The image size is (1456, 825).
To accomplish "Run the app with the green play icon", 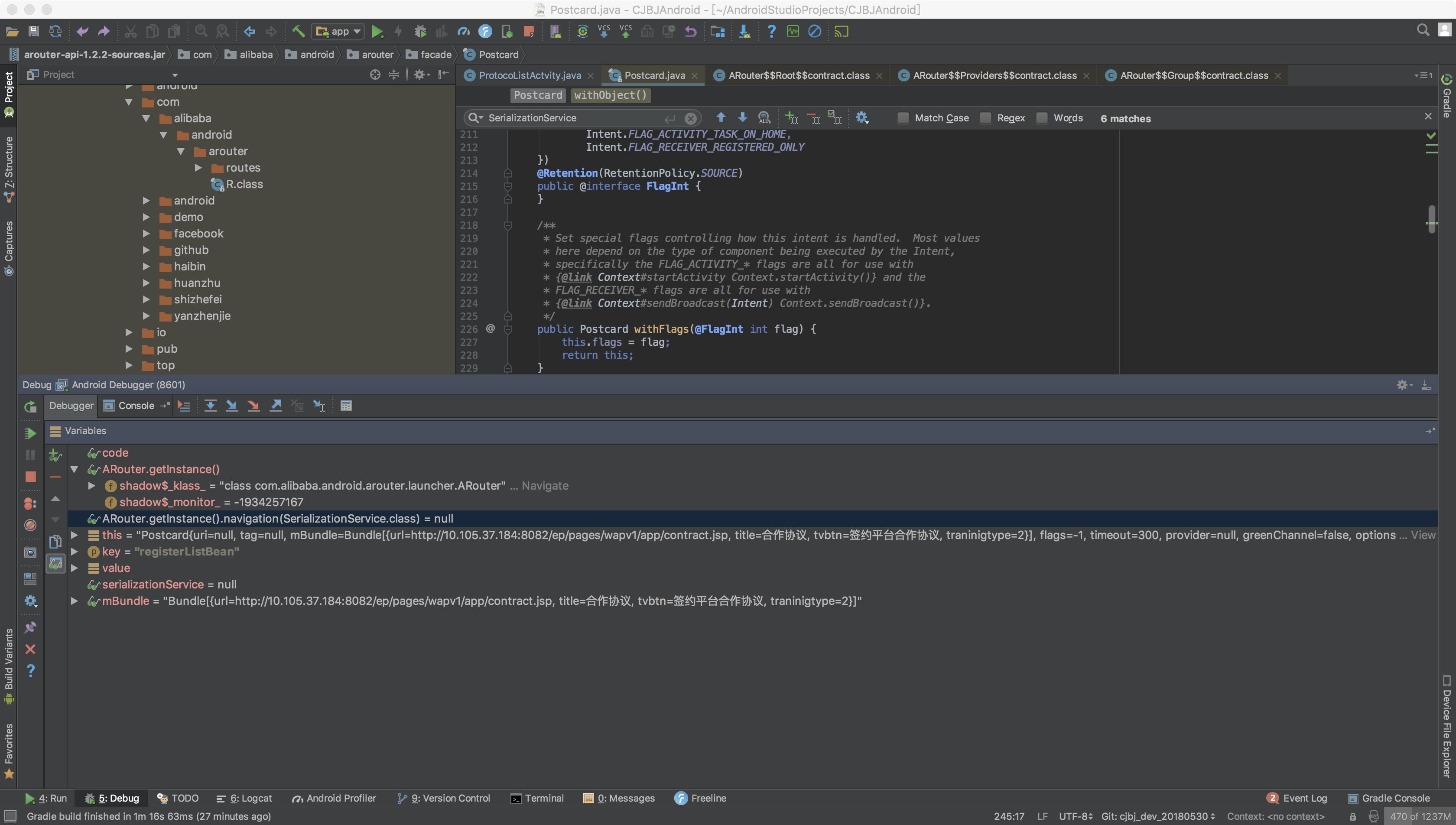I will [x=378, y=31].
